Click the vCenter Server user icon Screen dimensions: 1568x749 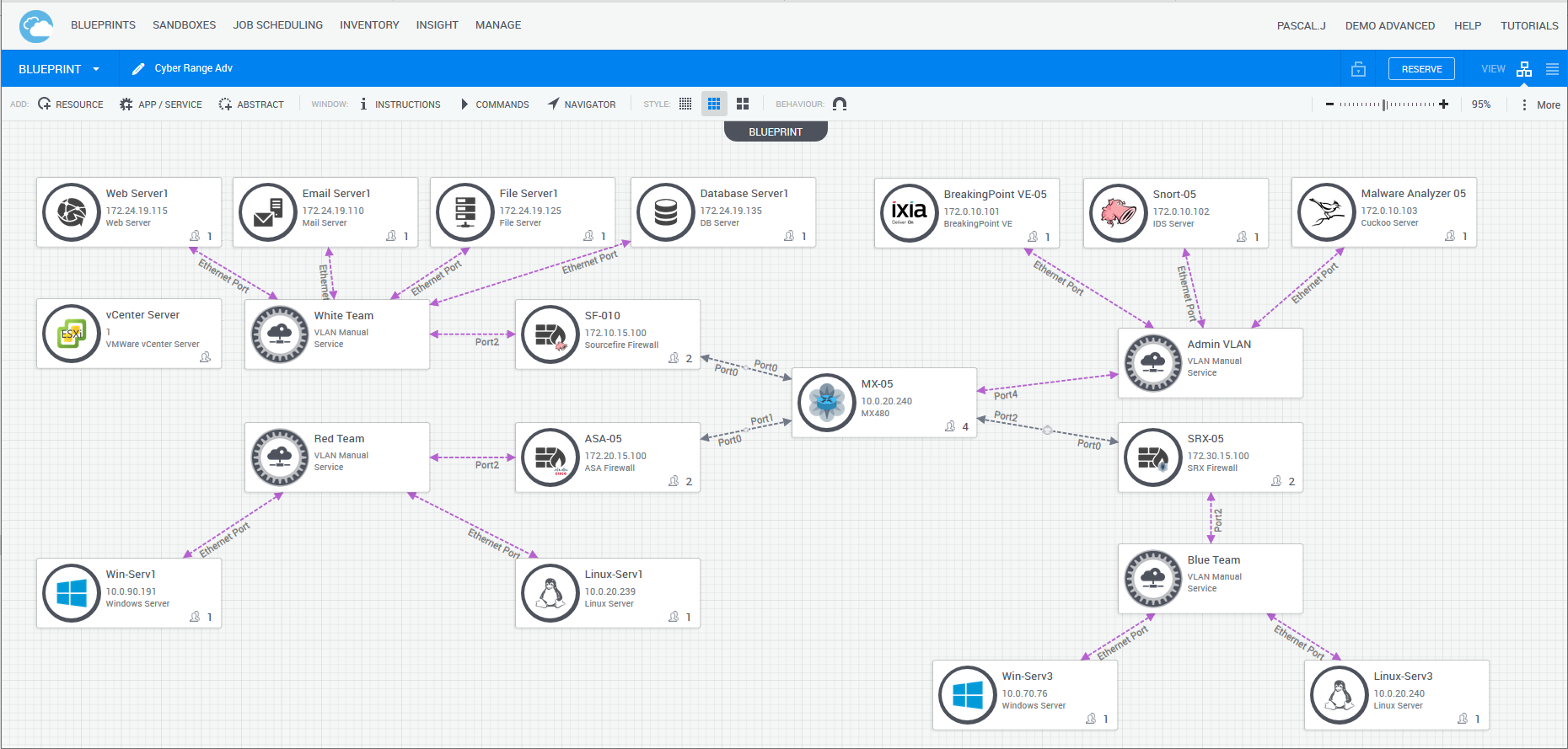[x=205, y=357]
